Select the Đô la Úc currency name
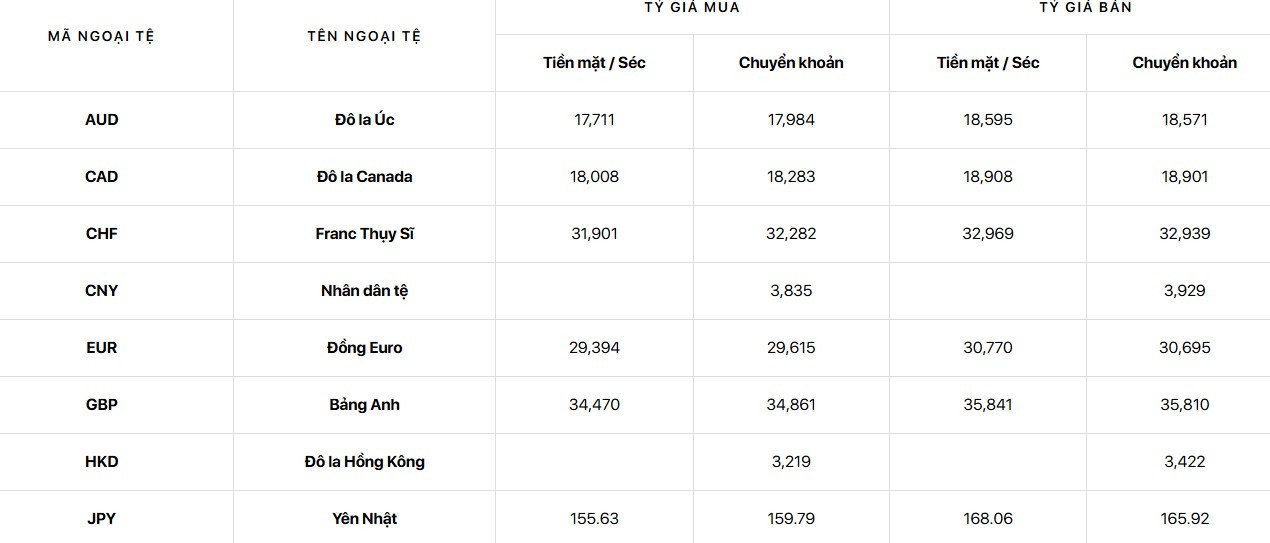Screen dimensions: 1270x543 365,120
